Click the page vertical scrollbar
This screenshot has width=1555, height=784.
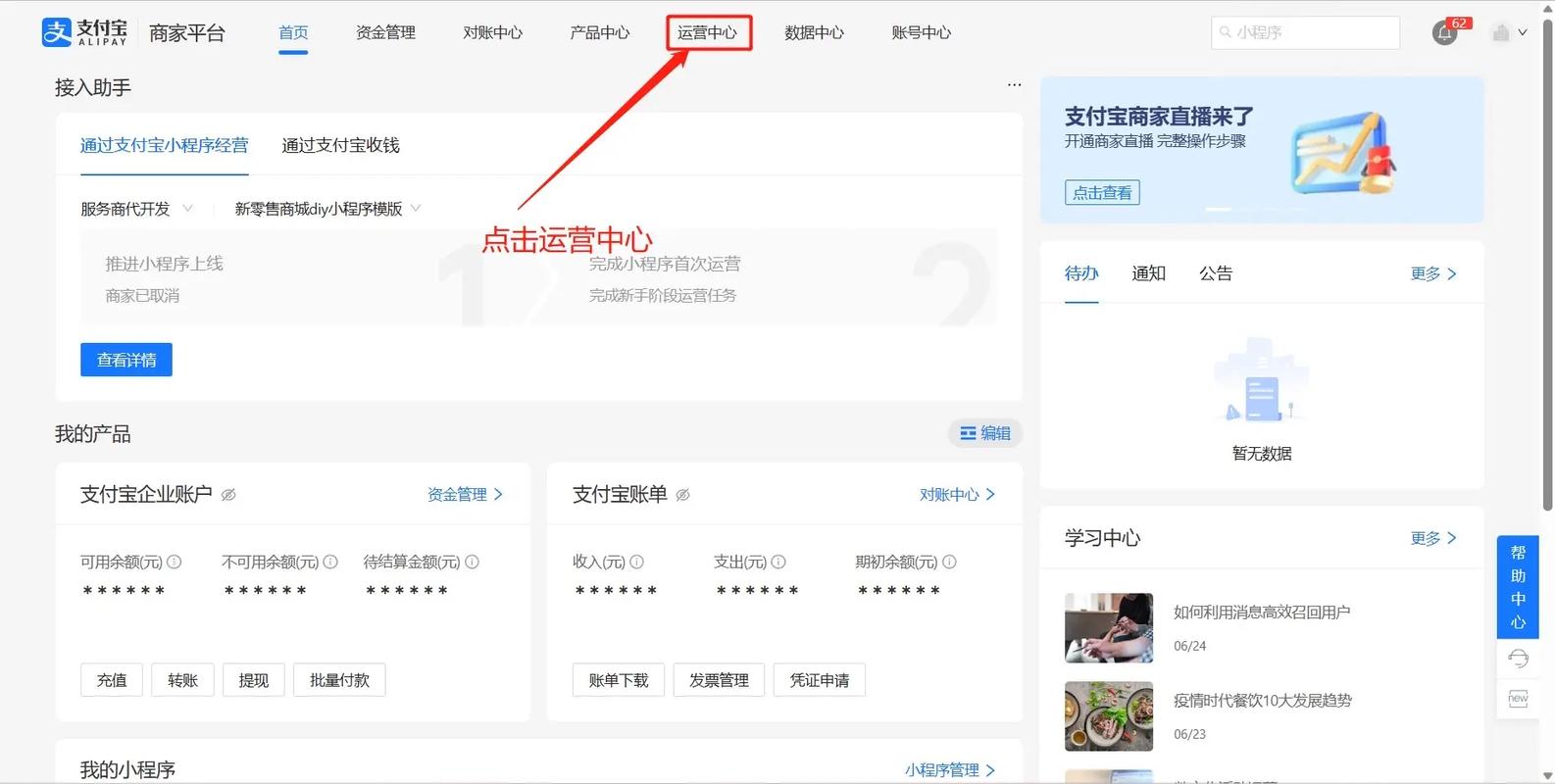coord(1547,265)
